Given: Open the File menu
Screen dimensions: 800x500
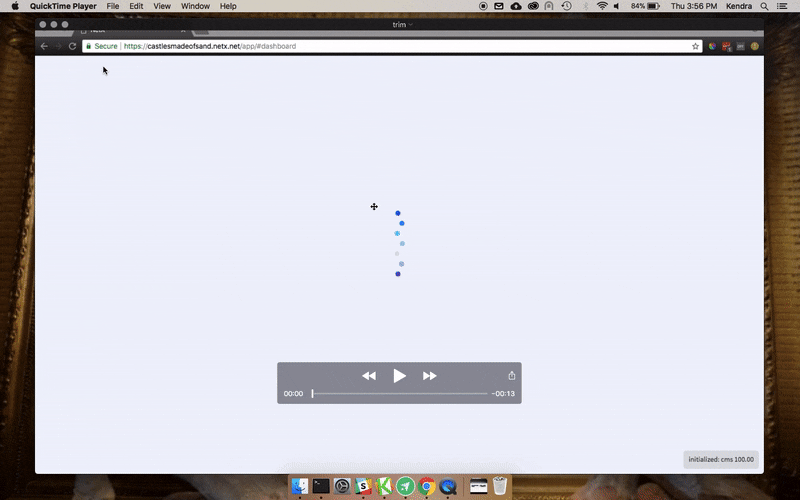Looking at the screenshot, I should [113, 6].
